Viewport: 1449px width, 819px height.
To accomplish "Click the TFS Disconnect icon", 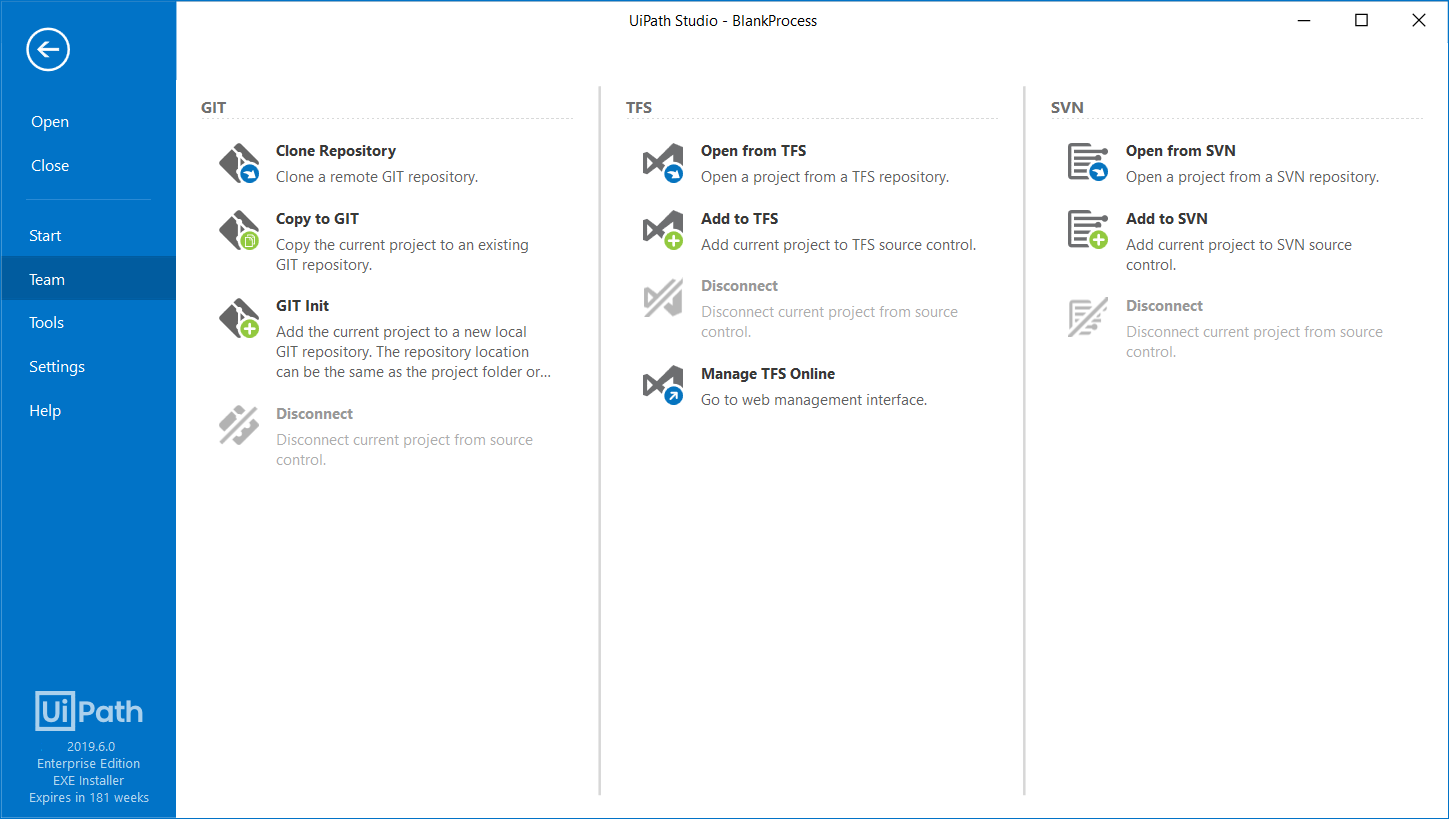I will 663,298.
